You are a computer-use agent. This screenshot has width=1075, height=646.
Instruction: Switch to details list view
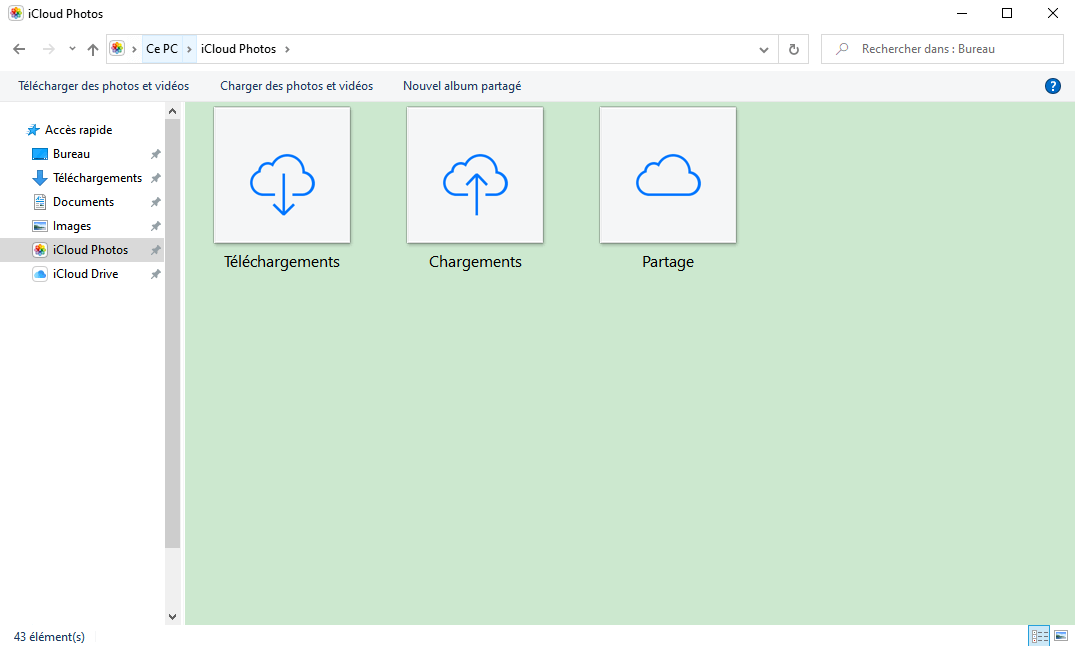tap(1039, 636)
